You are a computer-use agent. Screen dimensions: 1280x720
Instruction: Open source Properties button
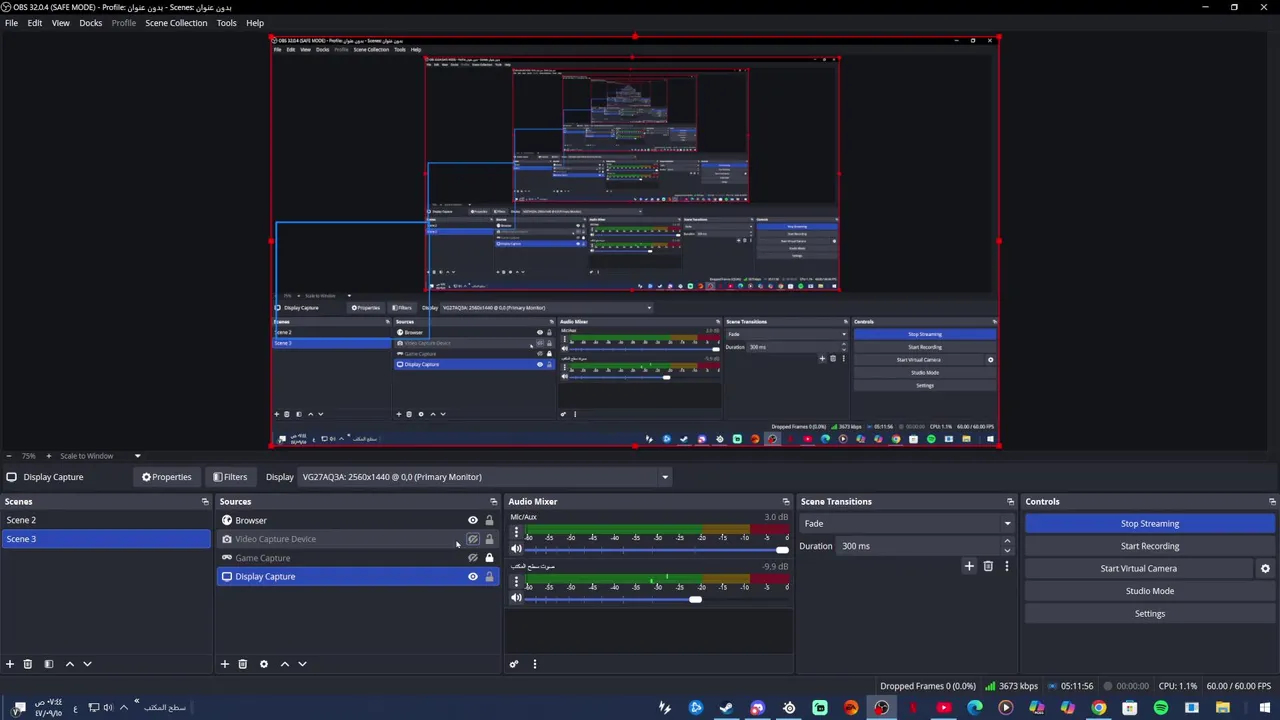167,477
